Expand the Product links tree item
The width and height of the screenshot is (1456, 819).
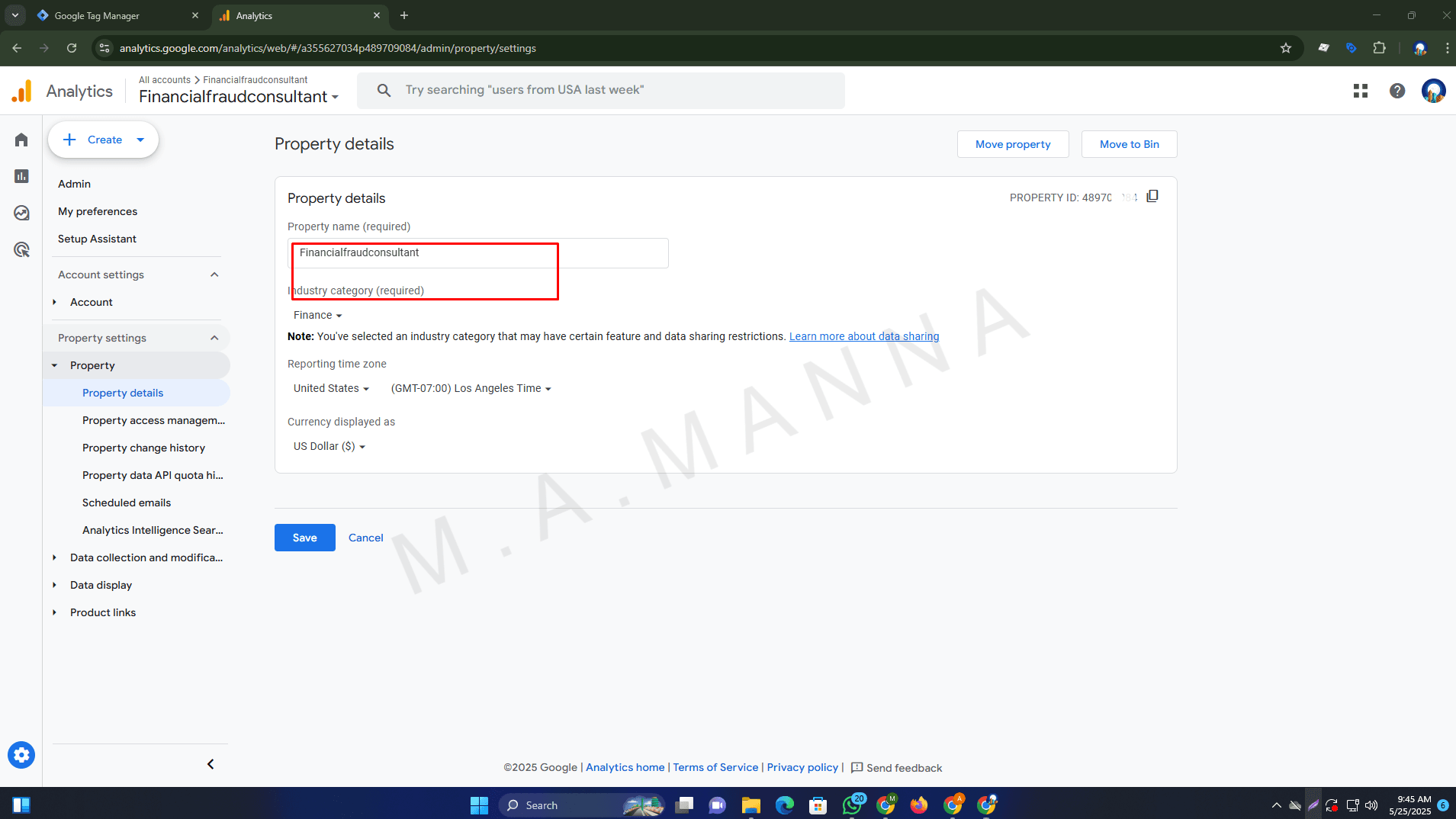[x=55, y=612]
